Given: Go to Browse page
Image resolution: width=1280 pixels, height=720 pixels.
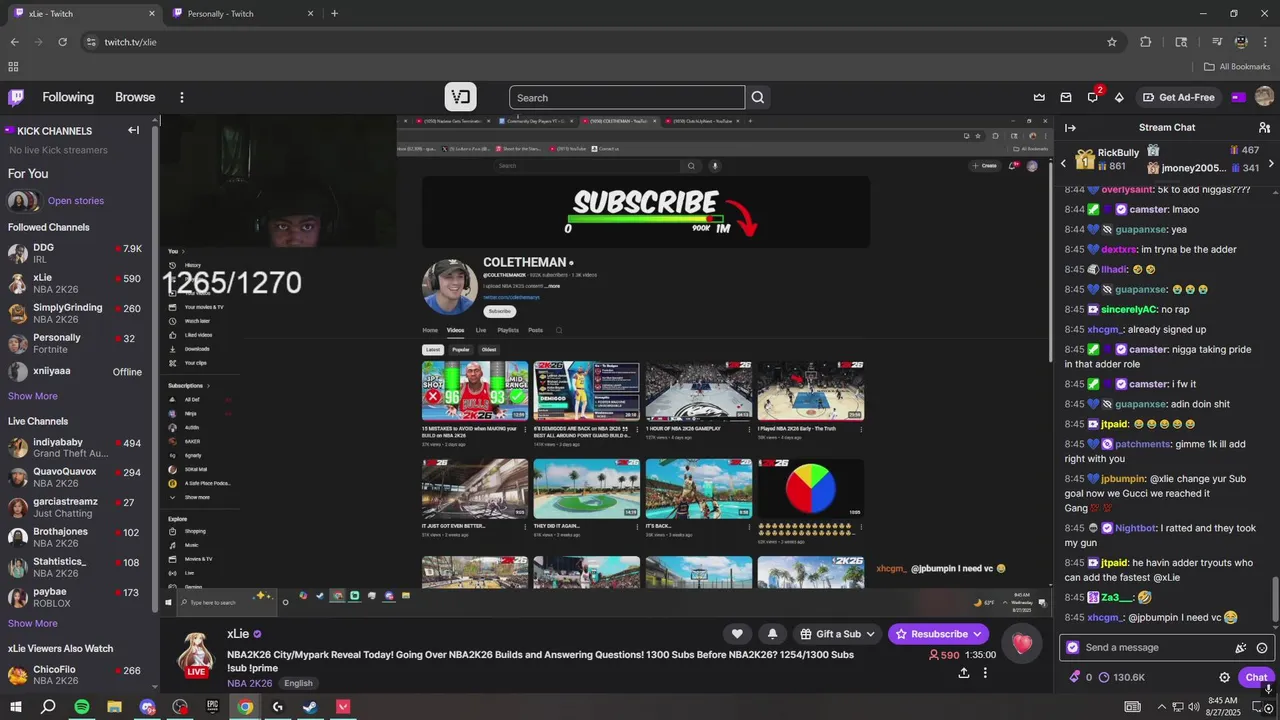Looking at the screenshot, I should pos(135,97).
